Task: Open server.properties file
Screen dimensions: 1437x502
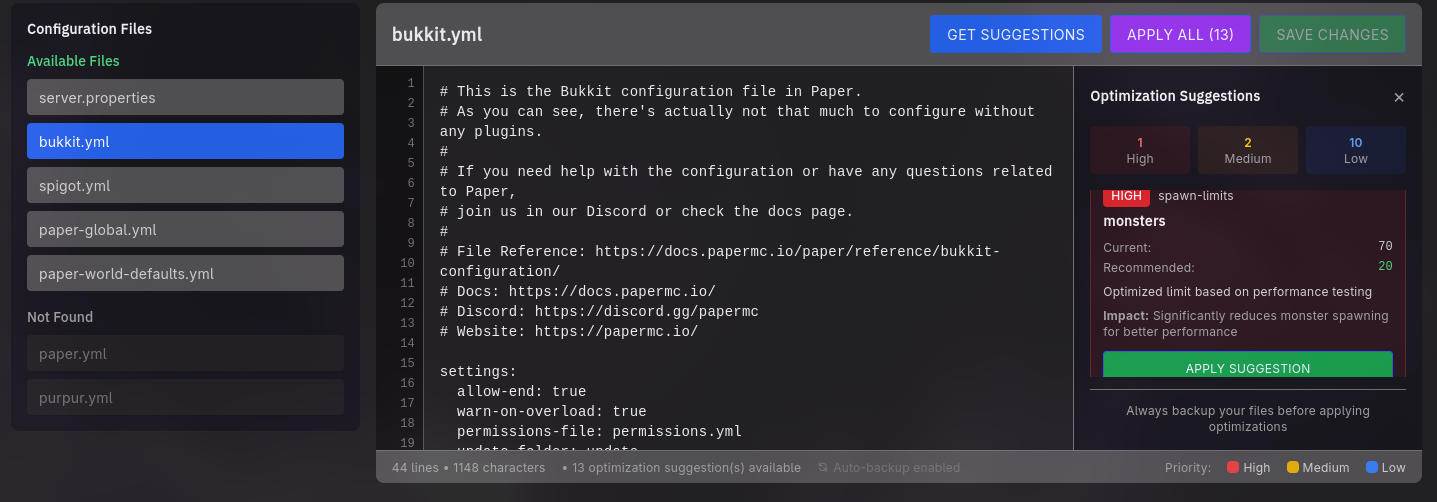Action: [185, 97]
